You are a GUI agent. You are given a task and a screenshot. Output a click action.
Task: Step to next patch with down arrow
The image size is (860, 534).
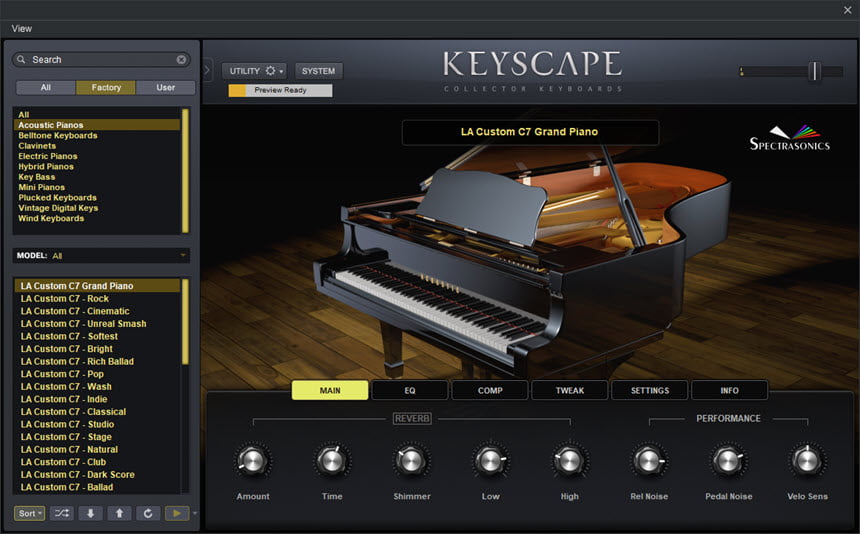(90, 513)
